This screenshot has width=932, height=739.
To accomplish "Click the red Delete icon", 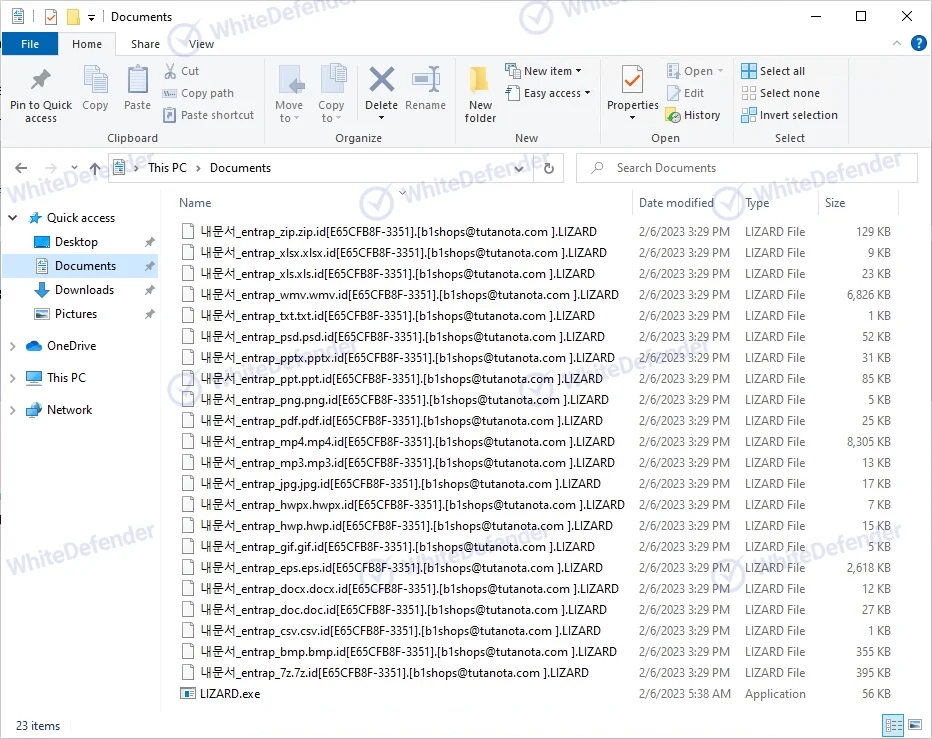I will (x=381, y=81).
